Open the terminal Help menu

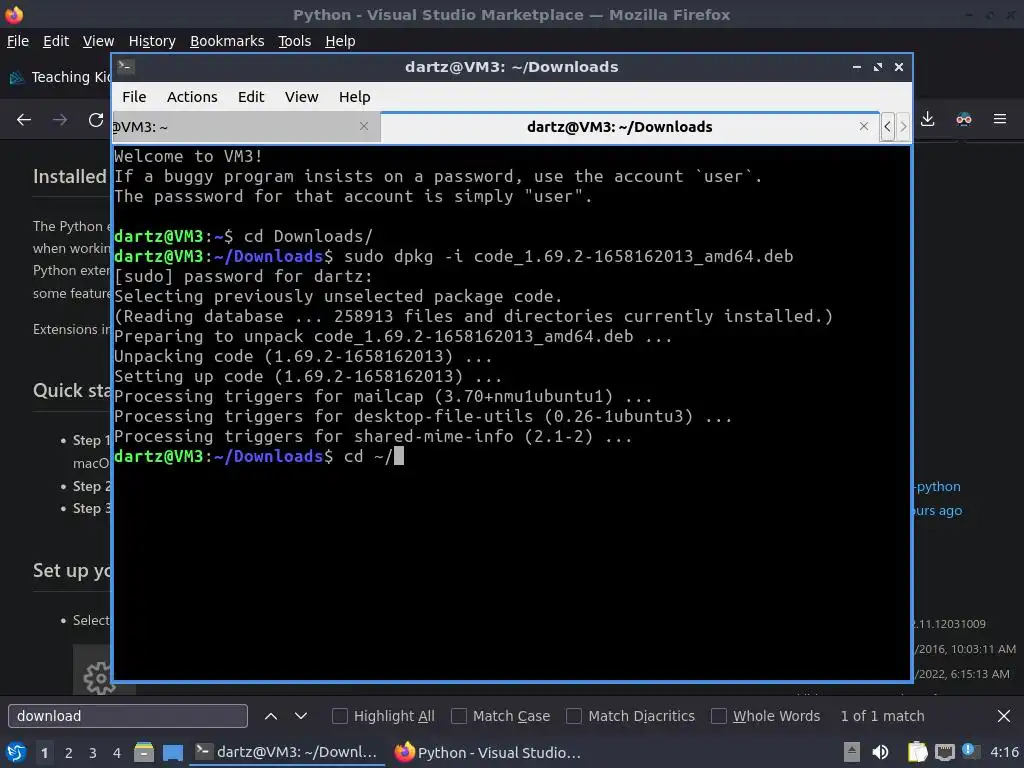click(x=355, y=97)
